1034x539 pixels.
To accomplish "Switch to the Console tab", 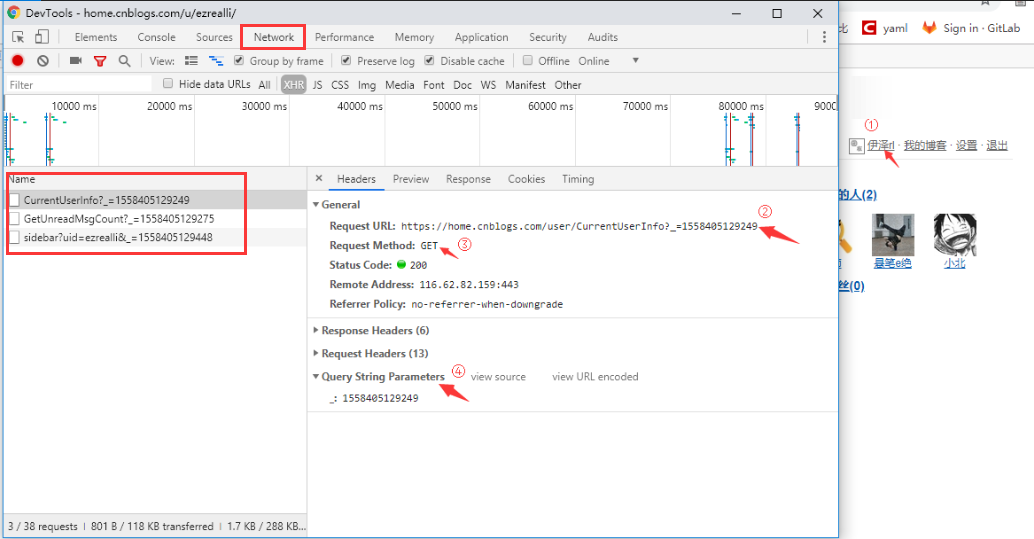I will [156, 37].
